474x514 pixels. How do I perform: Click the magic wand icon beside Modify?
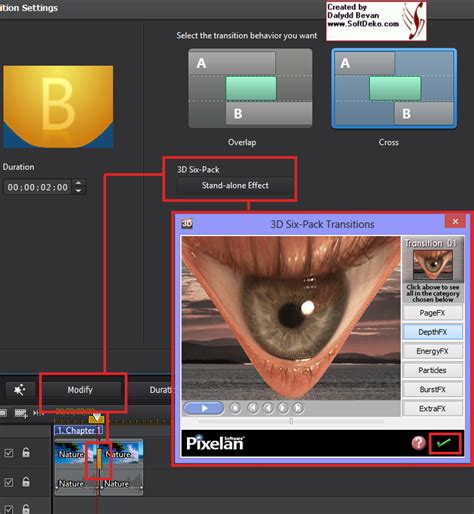(x=20, y=390)
